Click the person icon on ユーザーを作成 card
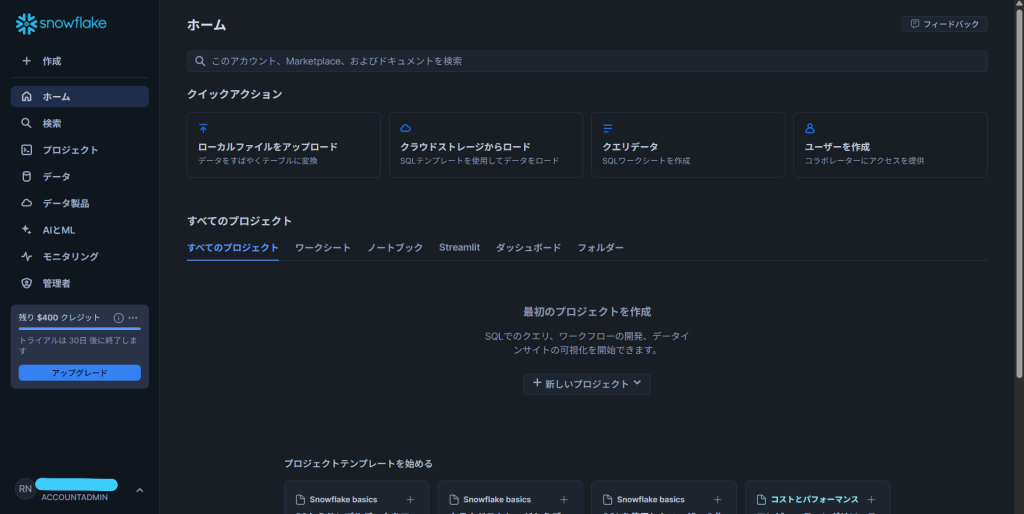This screenshot has height=514, width=1024. click(x=810, y=128)
